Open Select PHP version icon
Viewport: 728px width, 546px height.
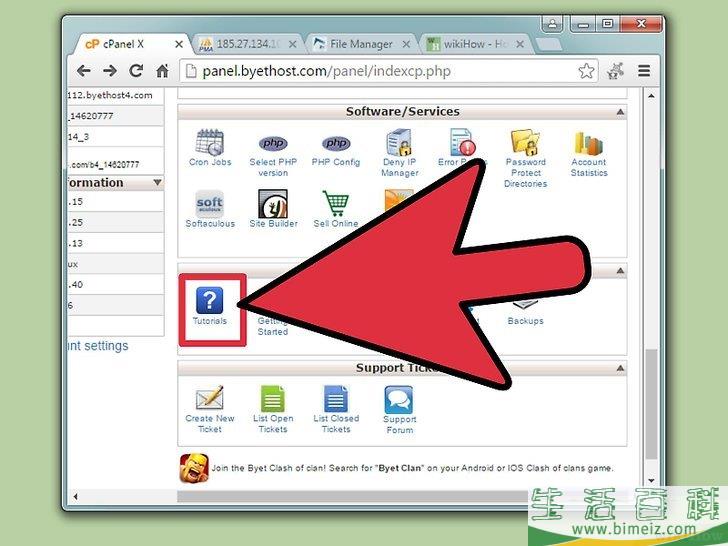coord(273,143)
